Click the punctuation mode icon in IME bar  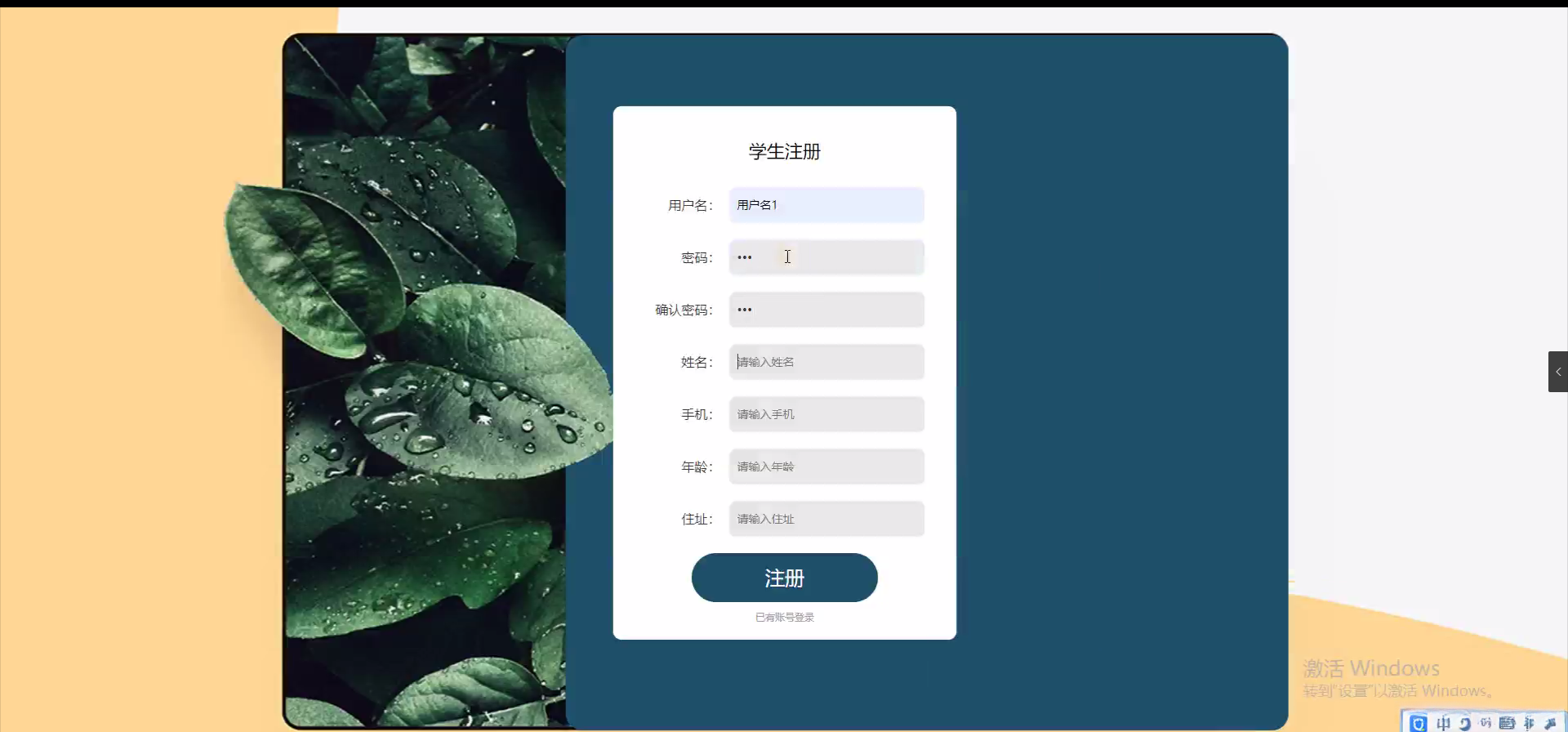[1486, 723]
